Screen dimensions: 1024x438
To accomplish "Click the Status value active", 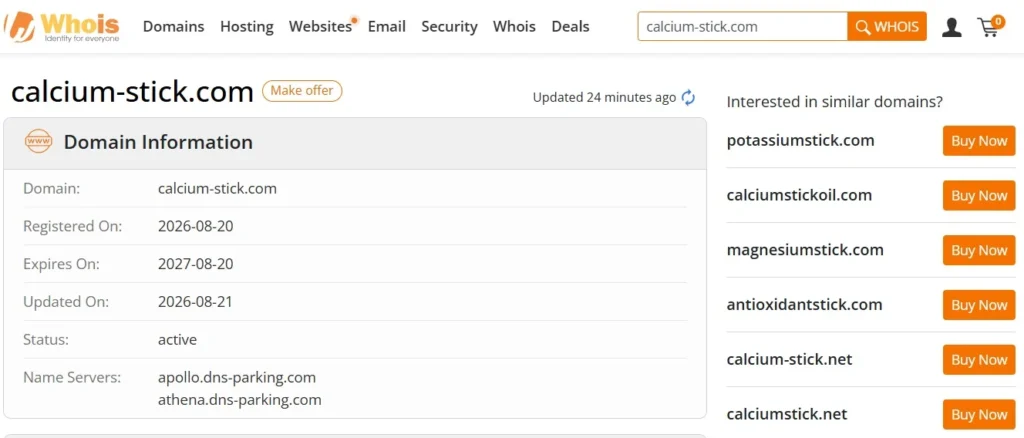I will click(x=177, y=339).
